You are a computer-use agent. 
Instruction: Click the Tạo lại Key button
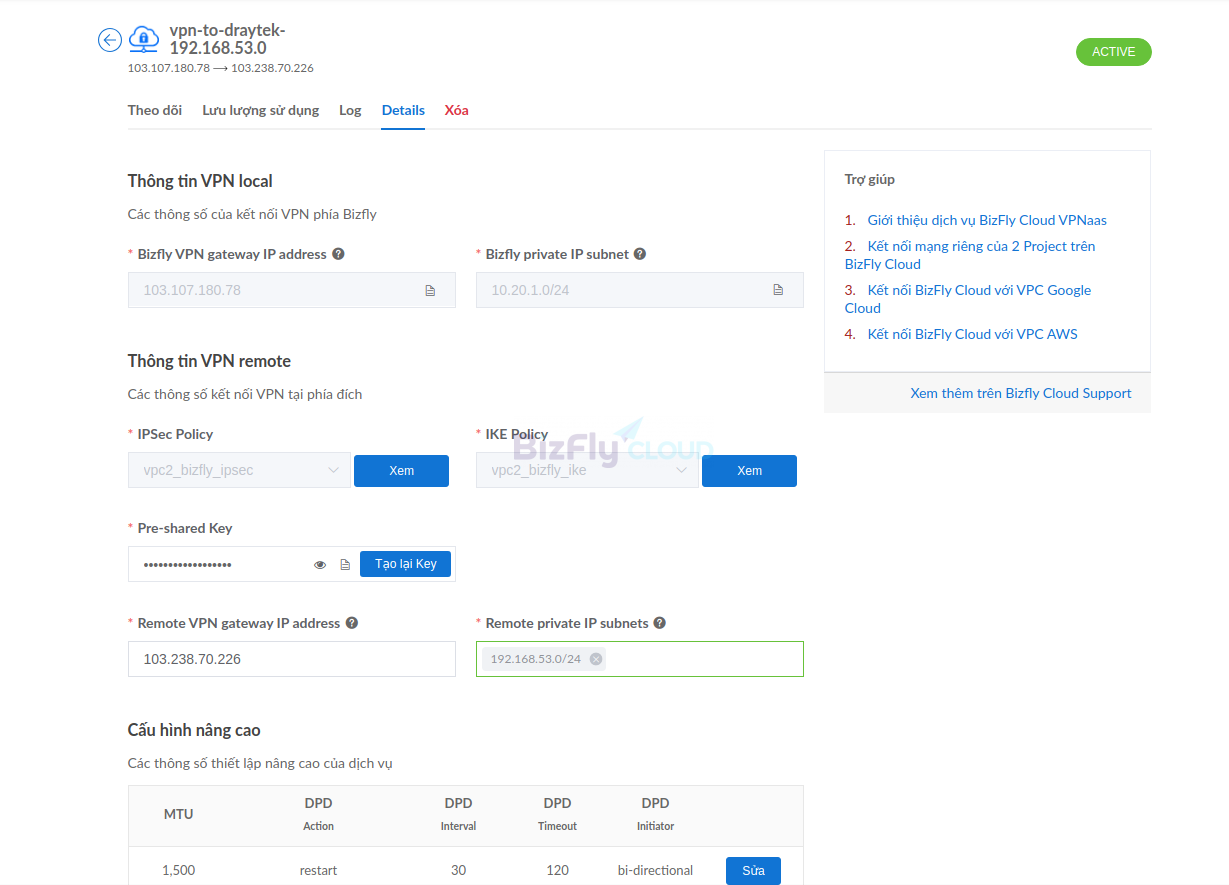click(406, 564)
